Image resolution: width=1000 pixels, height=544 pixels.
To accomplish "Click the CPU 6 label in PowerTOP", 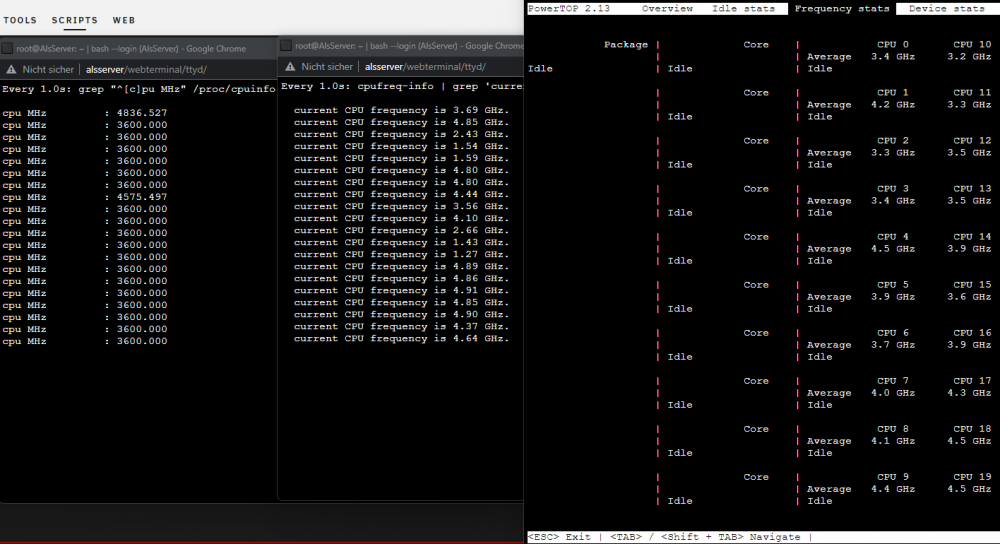I will point(893,333).
